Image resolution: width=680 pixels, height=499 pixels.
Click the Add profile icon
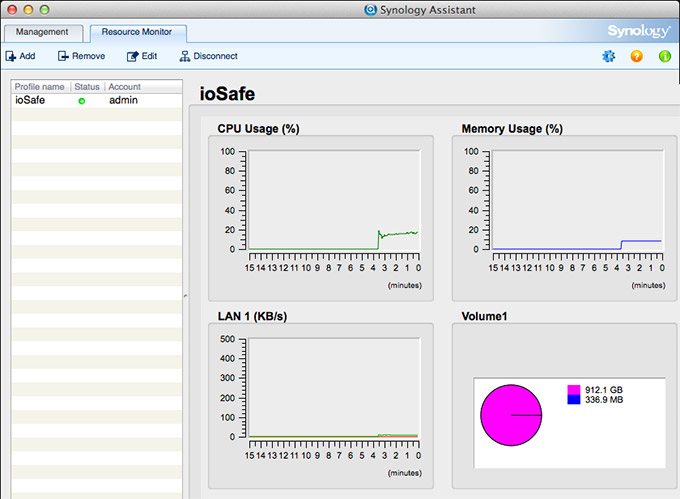tap(10, 56)
